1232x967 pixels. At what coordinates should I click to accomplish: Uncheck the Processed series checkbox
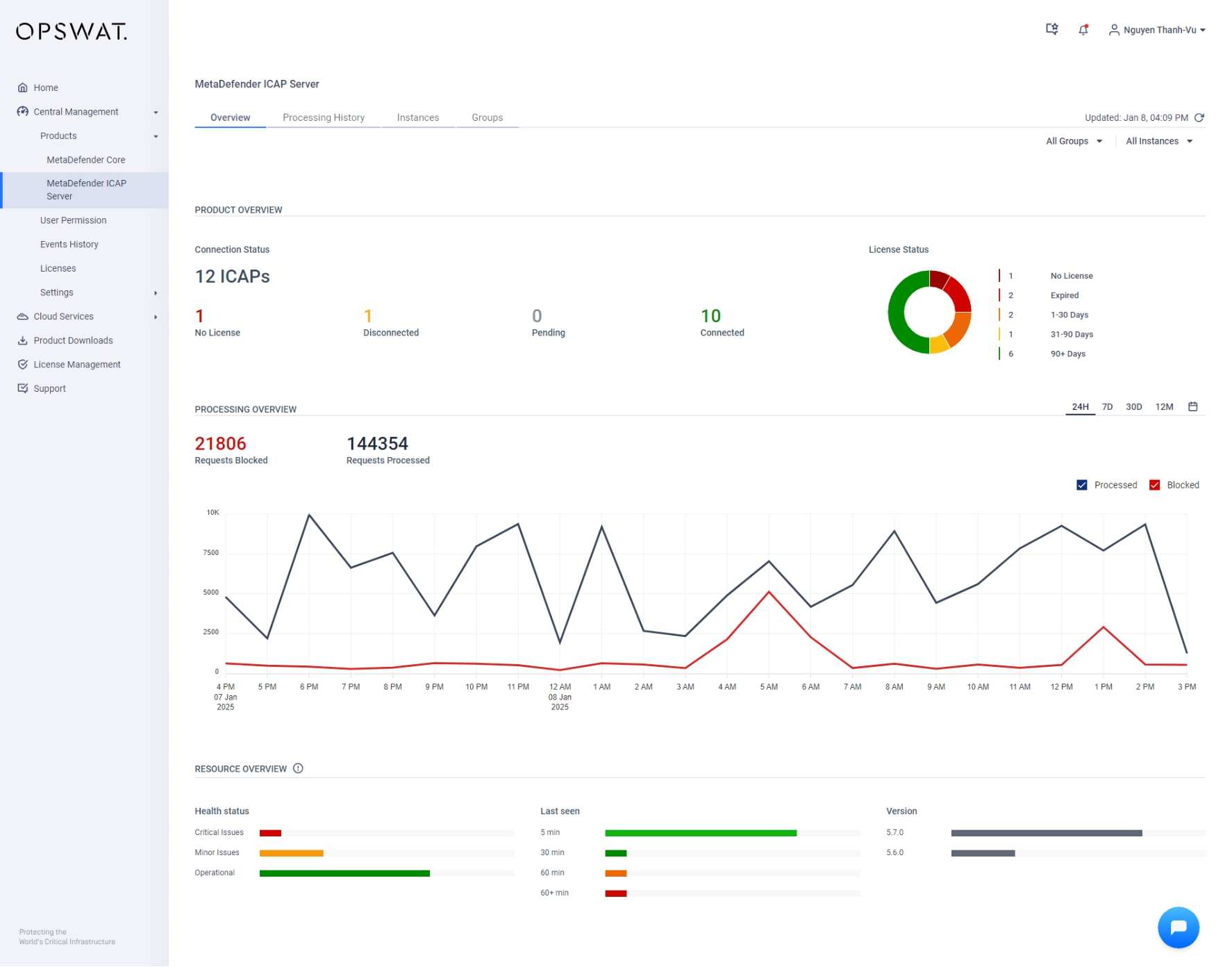[x=1081, y=486]
